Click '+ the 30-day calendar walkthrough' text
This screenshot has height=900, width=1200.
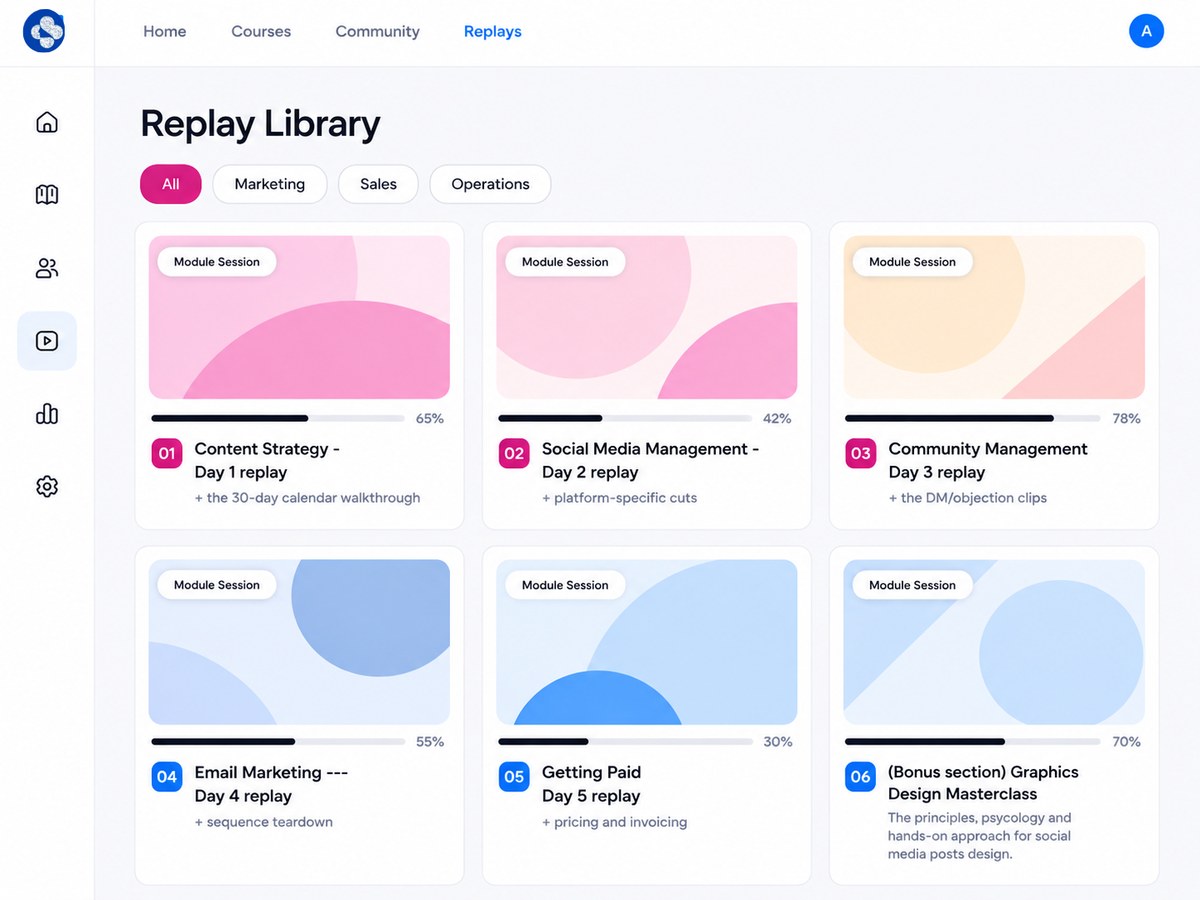point(307,498)
